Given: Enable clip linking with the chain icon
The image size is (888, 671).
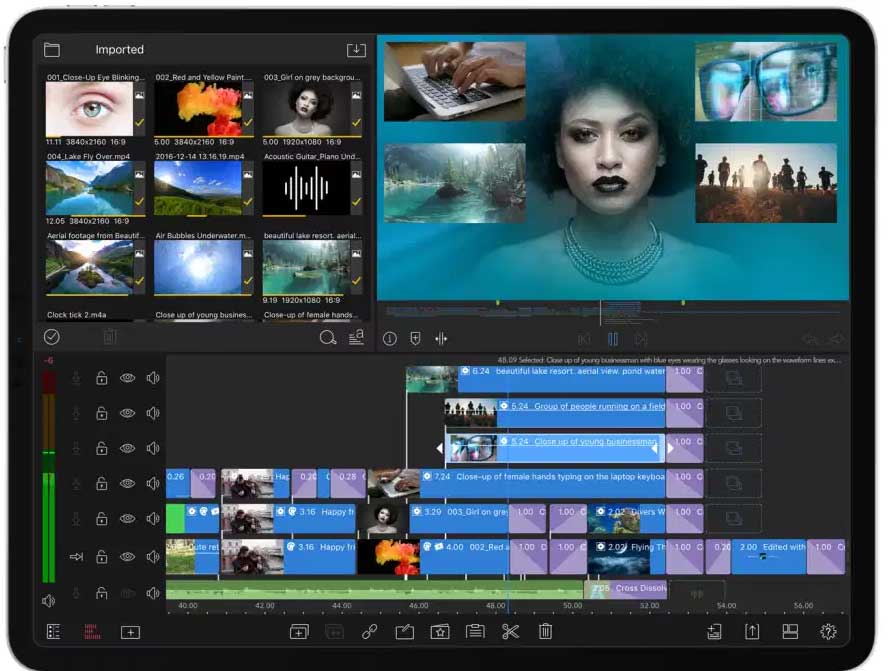Looking at the screenshot, I should pyautogui.click(x=370, y=632).
